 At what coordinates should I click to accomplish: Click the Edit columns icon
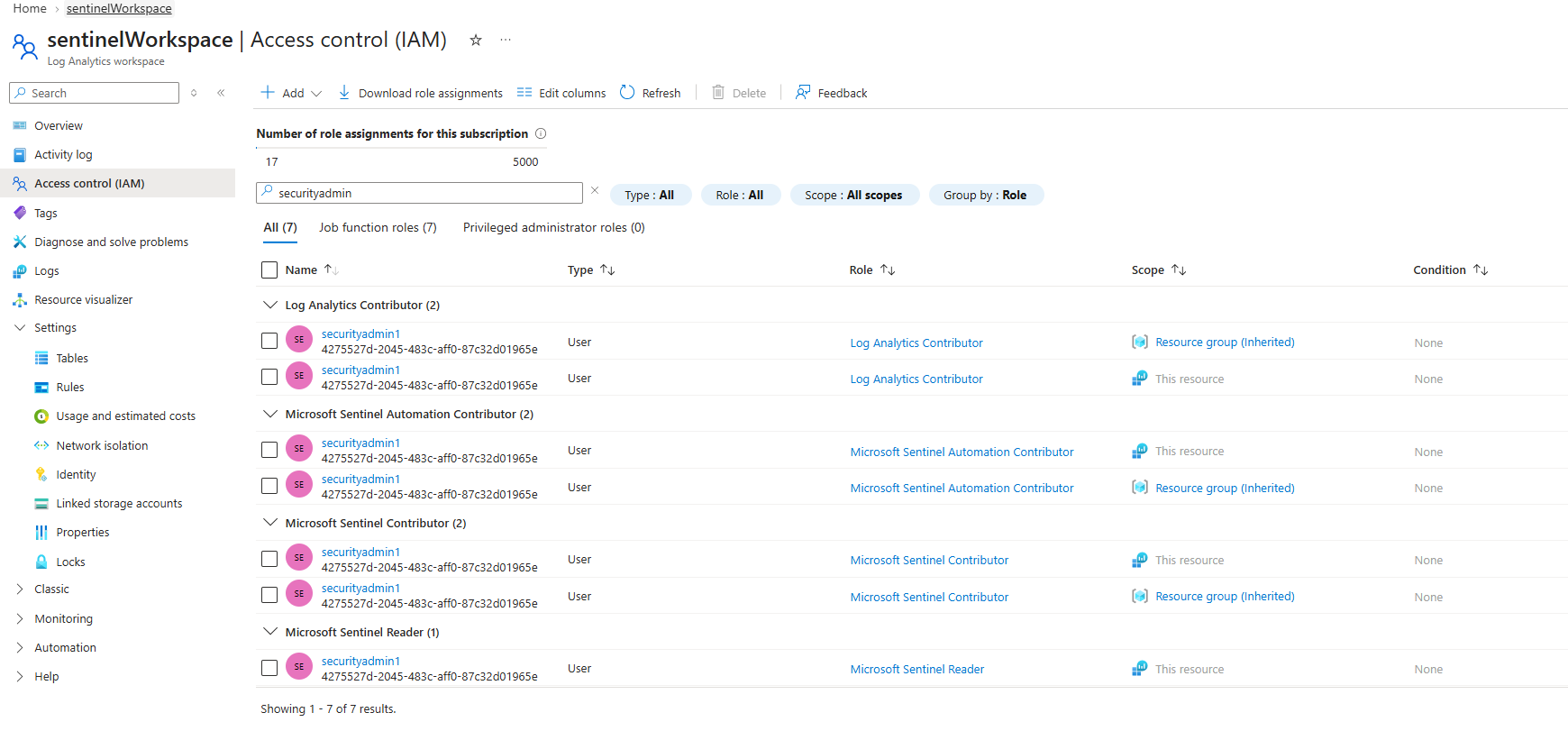coord(524,93)
